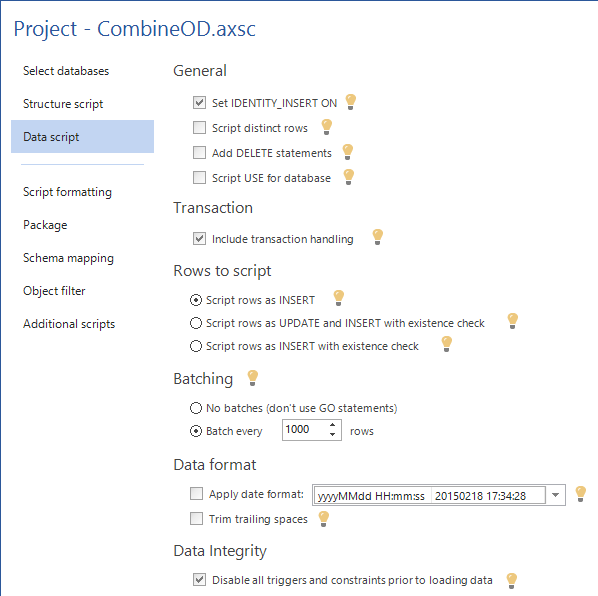598x596 pixels.
Task: Open the Structure script page
Action: coord(63,104)
